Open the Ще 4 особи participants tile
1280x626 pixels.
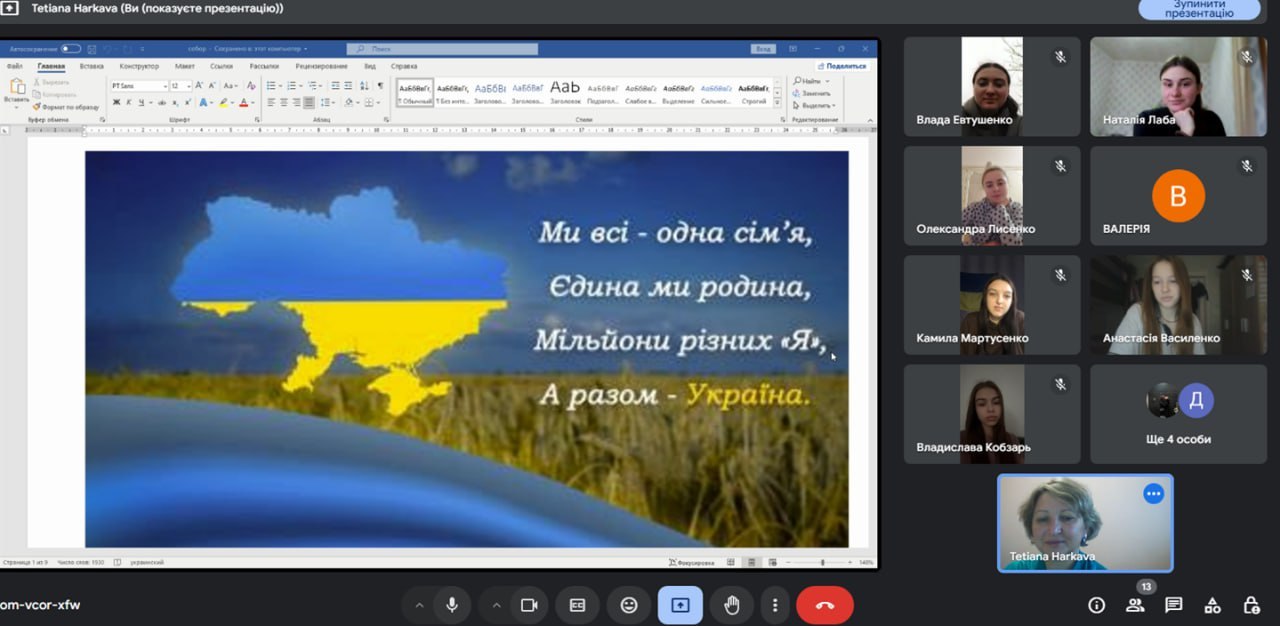click(x=1177, y=414)
